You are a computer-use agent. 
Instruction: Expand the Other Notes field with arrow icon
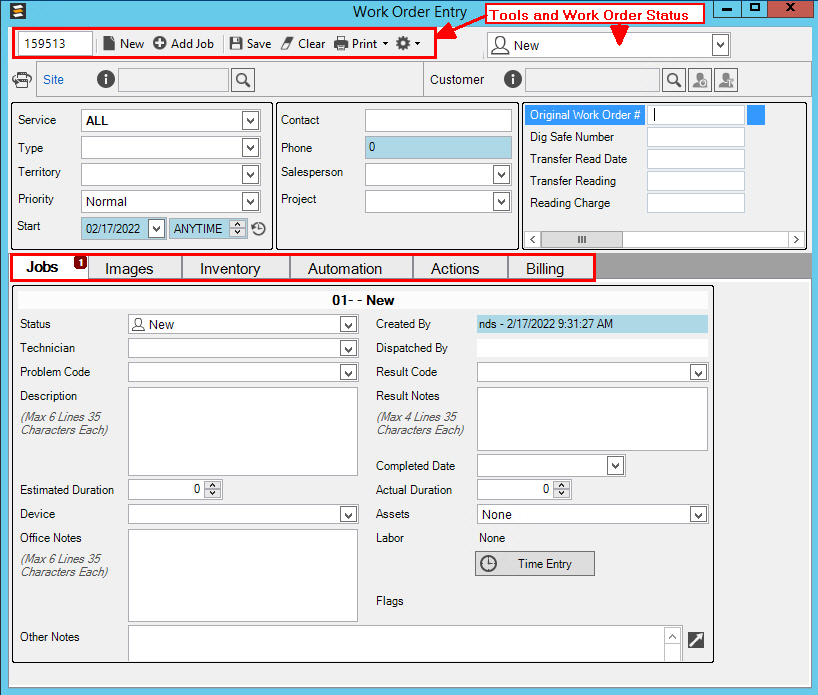[696, 639]
